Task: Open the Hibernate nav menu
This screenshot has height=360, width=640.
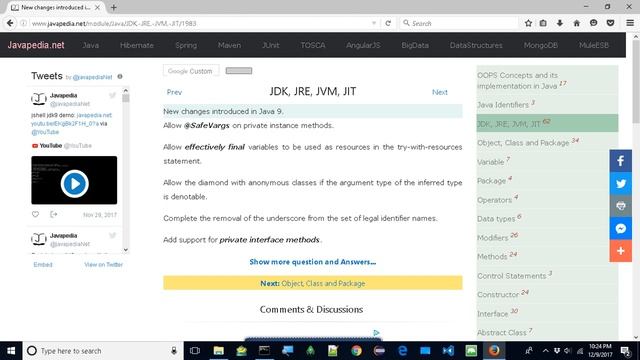Action: tap(137, 45)
